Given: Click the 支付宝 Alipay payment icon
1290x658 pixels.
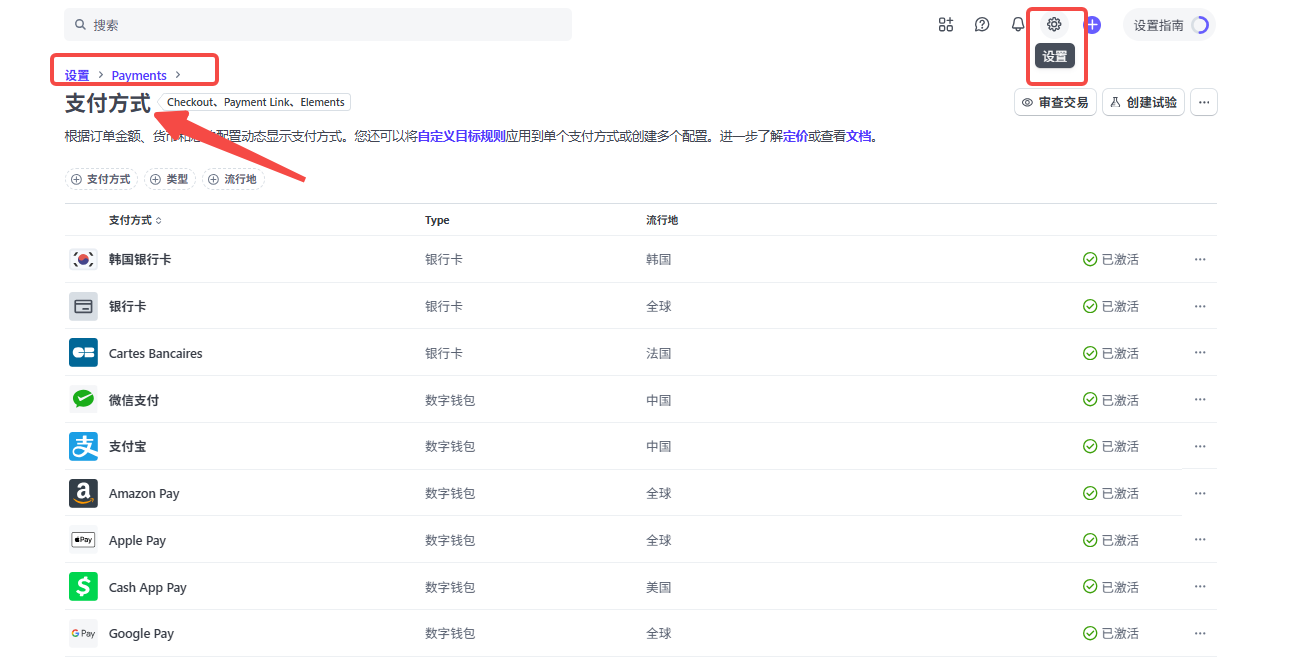Looking at the screenshot, I should coord(83,446).
